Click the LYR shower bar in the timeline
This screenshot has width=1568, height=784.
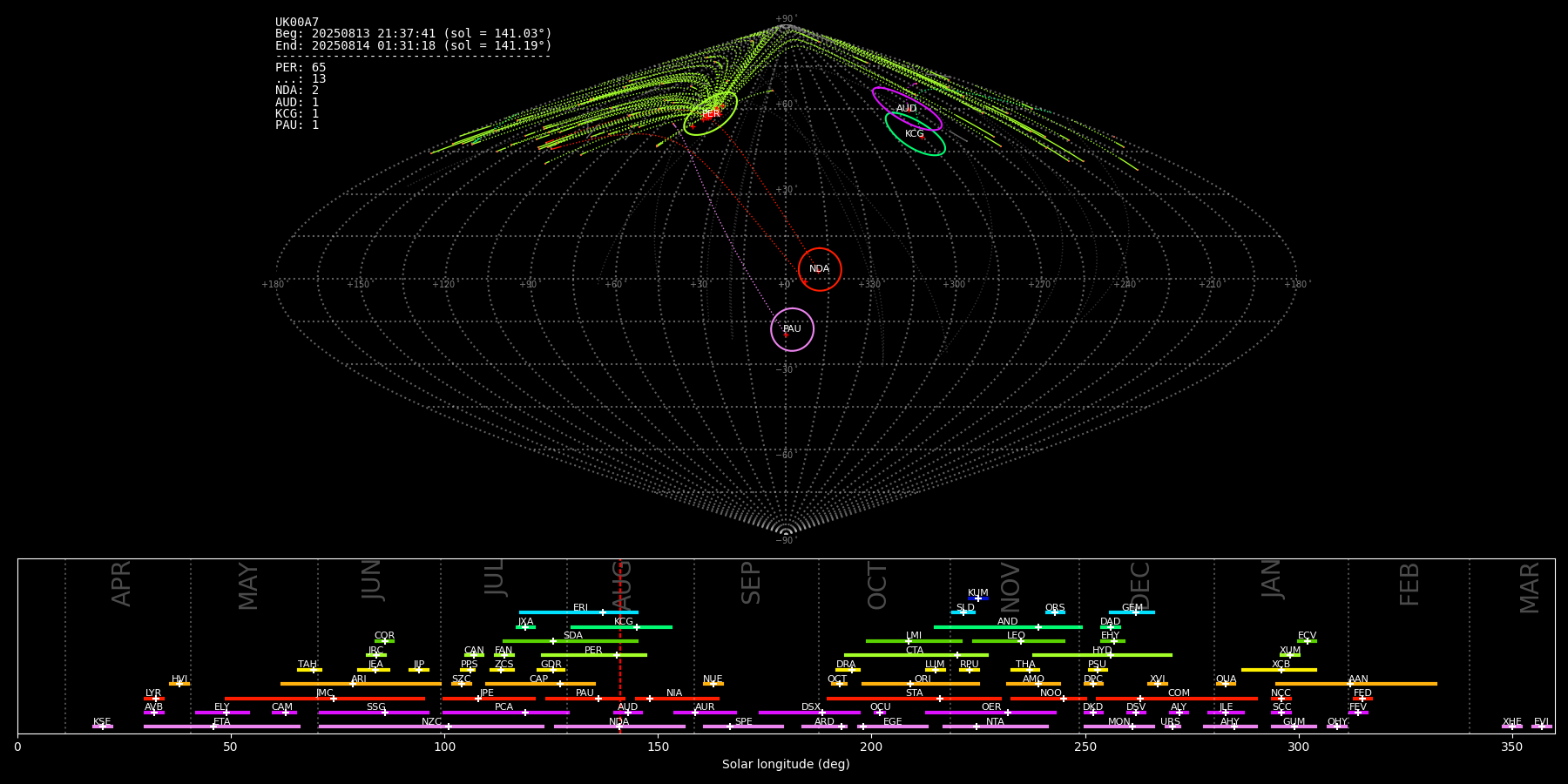click(154, 698)
